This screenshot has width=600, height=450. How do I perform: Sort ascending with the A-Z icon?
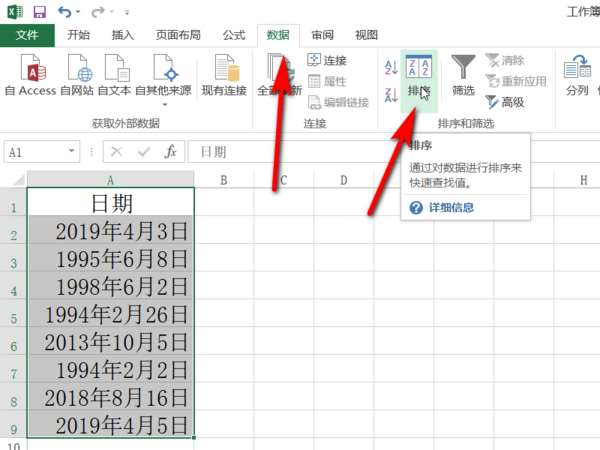[x=391, y=67]
